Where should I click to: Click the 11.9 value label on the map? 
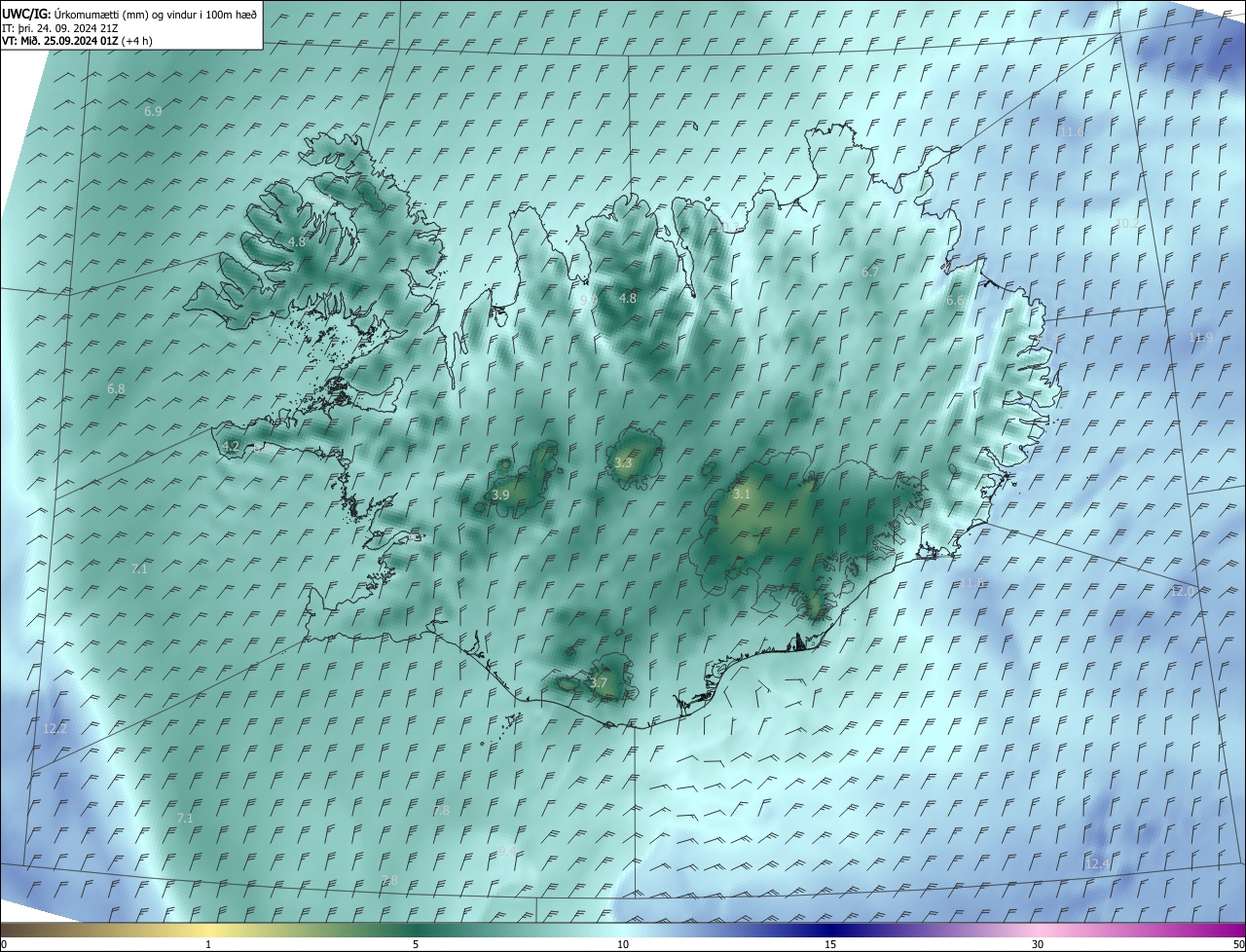(x=1201, y=338)
